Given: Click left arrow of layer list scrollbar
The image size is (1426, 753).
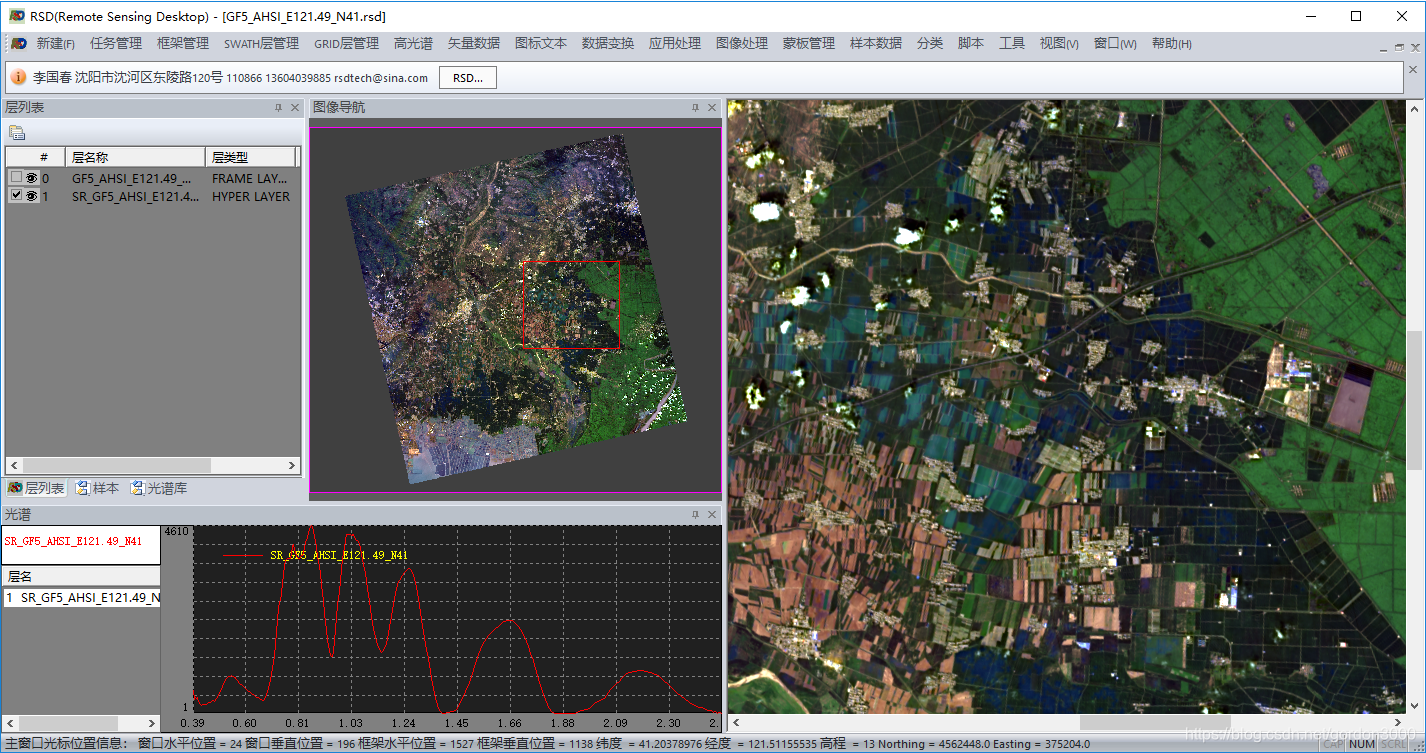Looking at the screenshot, I should click(13, 465).
